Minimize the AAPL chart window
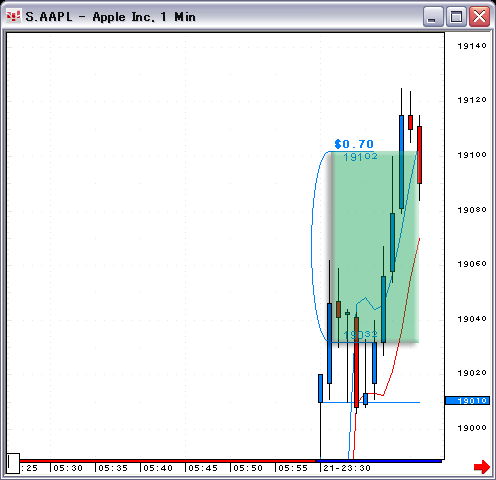 (x=433, y=16)
